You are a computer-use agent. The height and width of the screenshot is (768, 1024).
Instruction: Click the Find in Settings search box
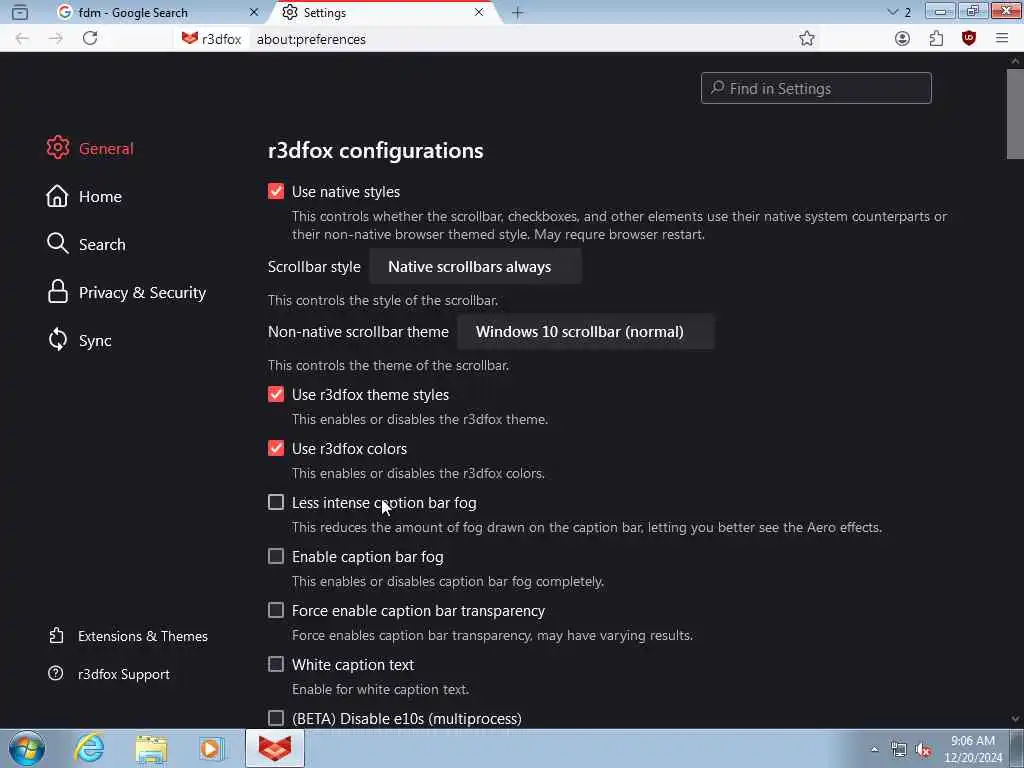(816, 88)
